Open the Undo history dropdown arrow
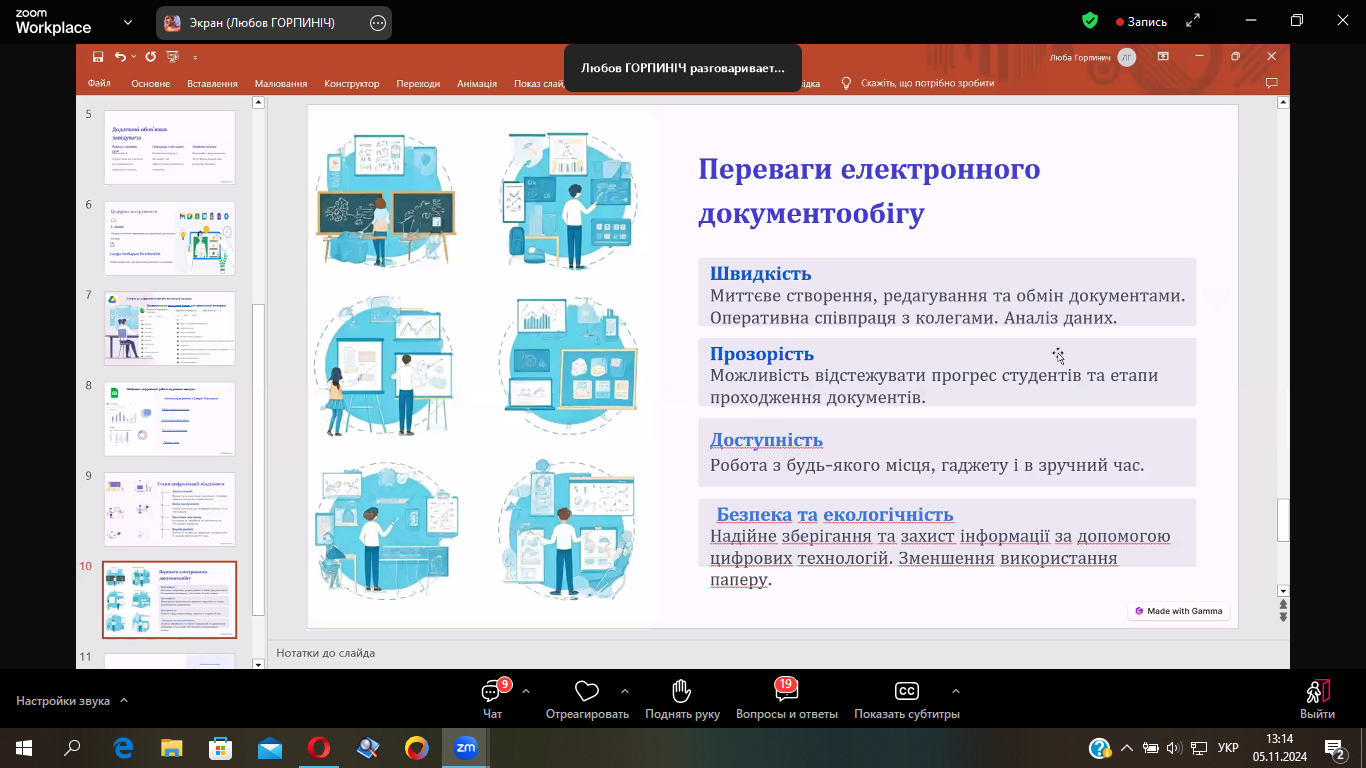The width and height of the screenshot is (1366, 768). click(133, 57)
